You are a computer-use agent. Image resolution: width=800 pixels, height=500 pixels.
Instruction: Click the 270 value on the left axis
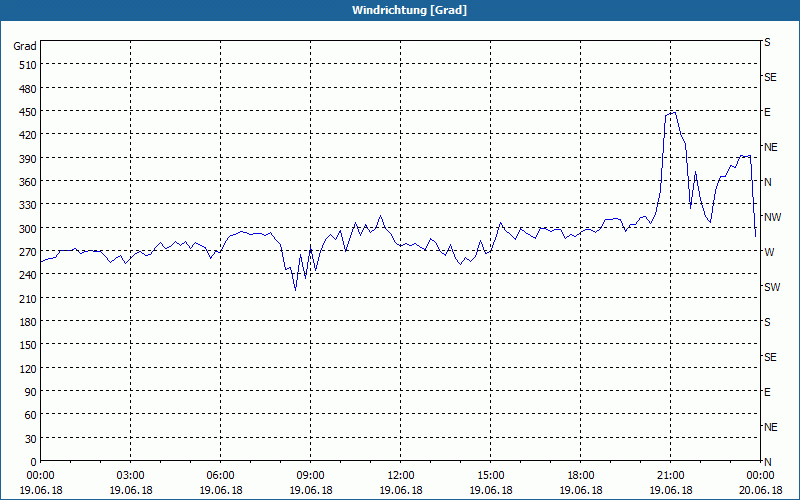[x=29, y=252]
